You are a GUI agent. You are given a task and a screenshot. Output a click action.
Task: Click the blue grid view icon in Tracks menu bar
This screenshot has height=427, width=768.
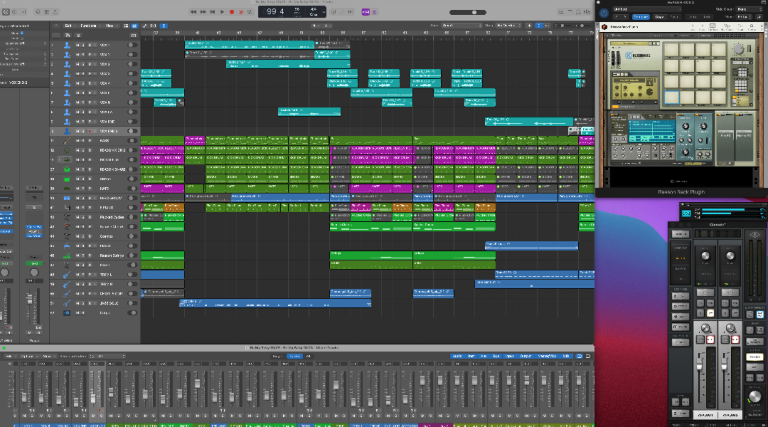134,25
